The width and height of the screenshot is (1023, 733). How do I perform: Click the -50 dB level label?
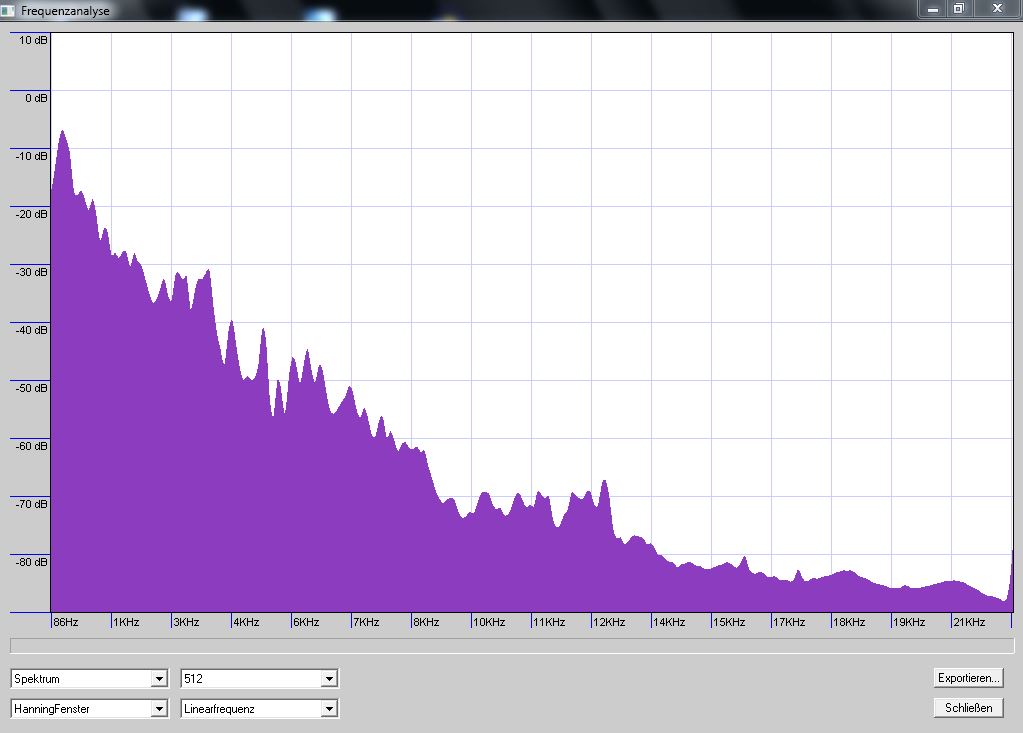coord(31,389)
